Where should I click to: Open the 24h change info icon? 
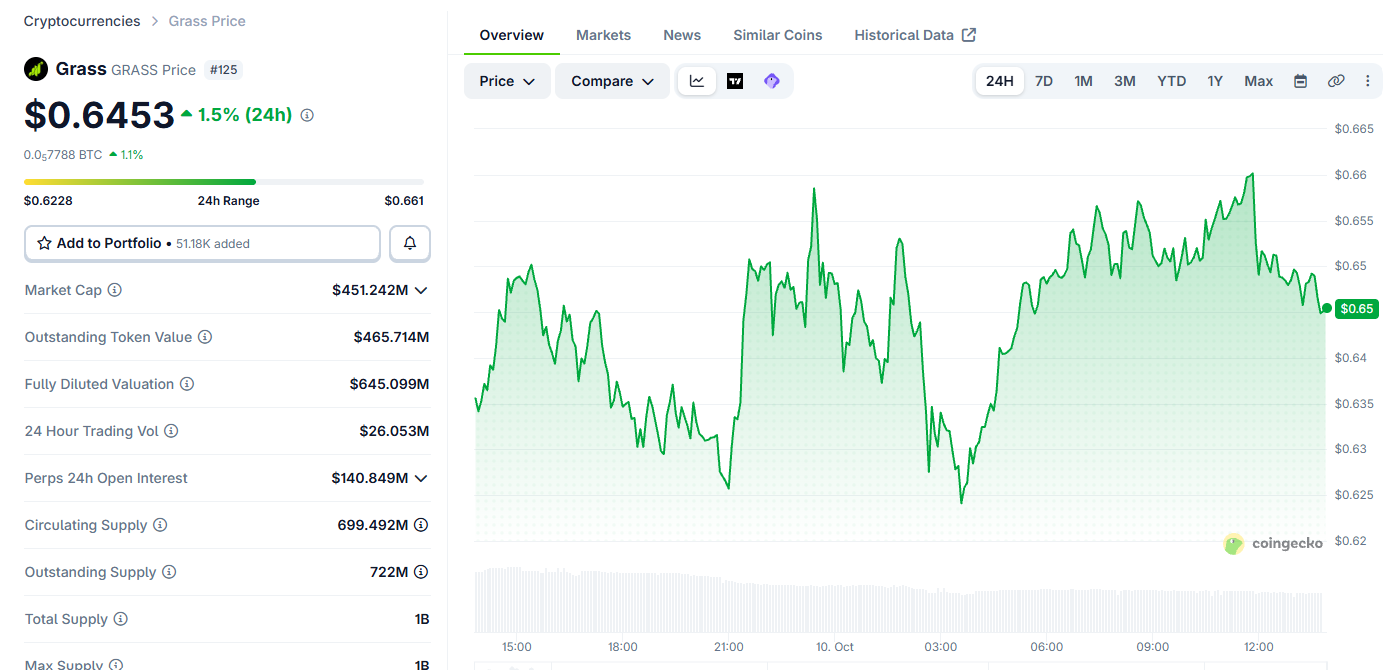coord(307,115)
